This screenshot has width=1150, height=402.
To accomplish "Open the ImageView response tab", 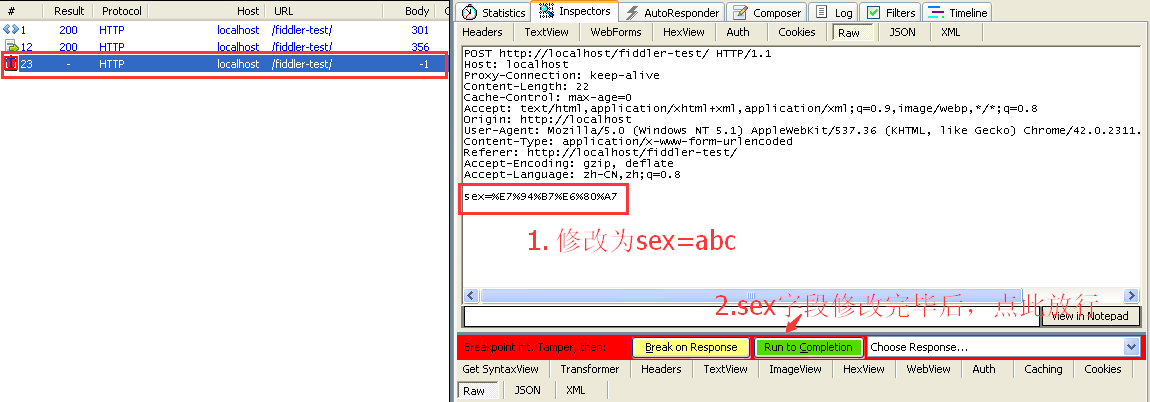I will click(x=795, y=369).
